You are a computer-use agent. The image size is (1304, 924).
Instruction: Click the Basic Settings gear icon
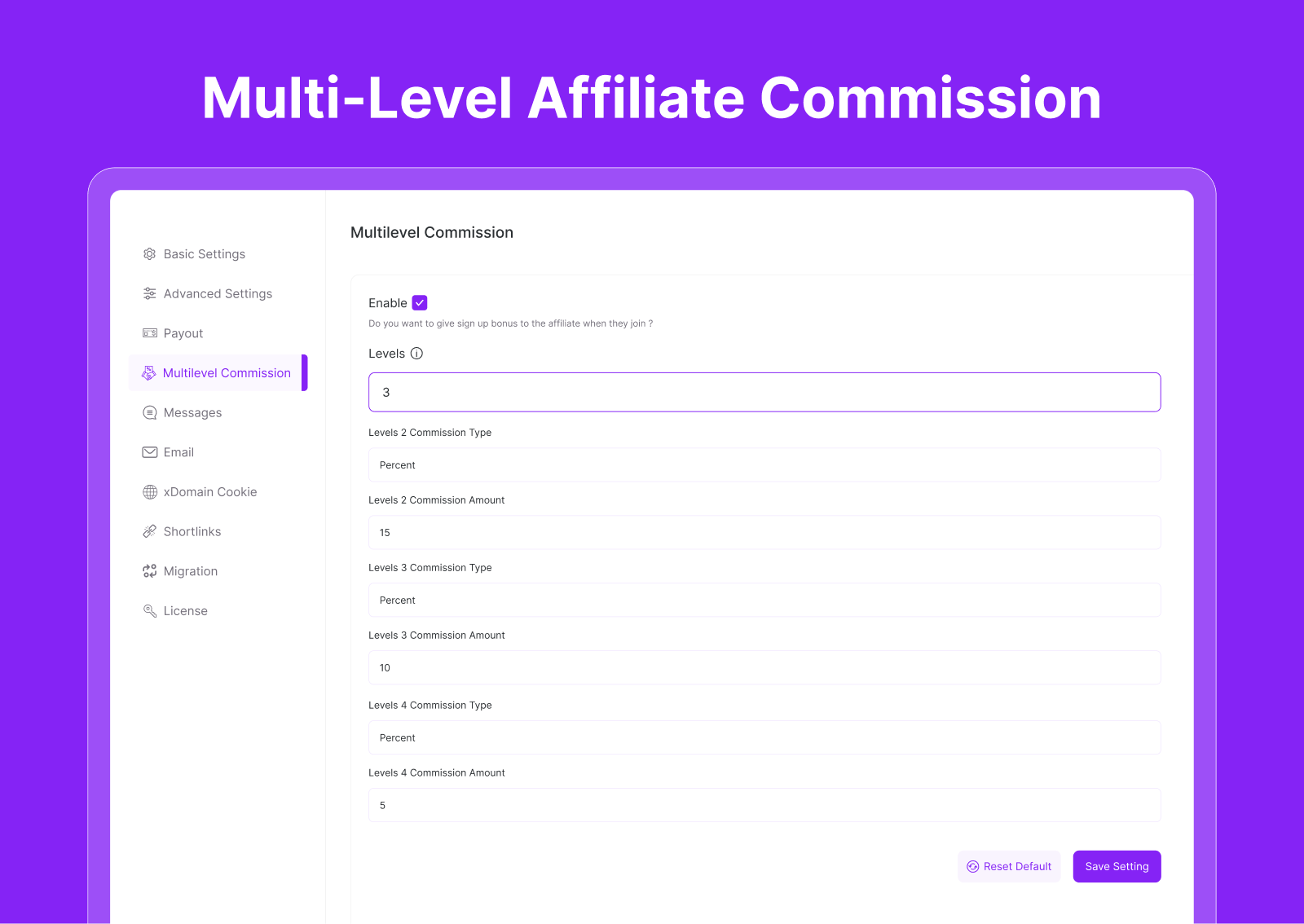[x=150, y=254]
